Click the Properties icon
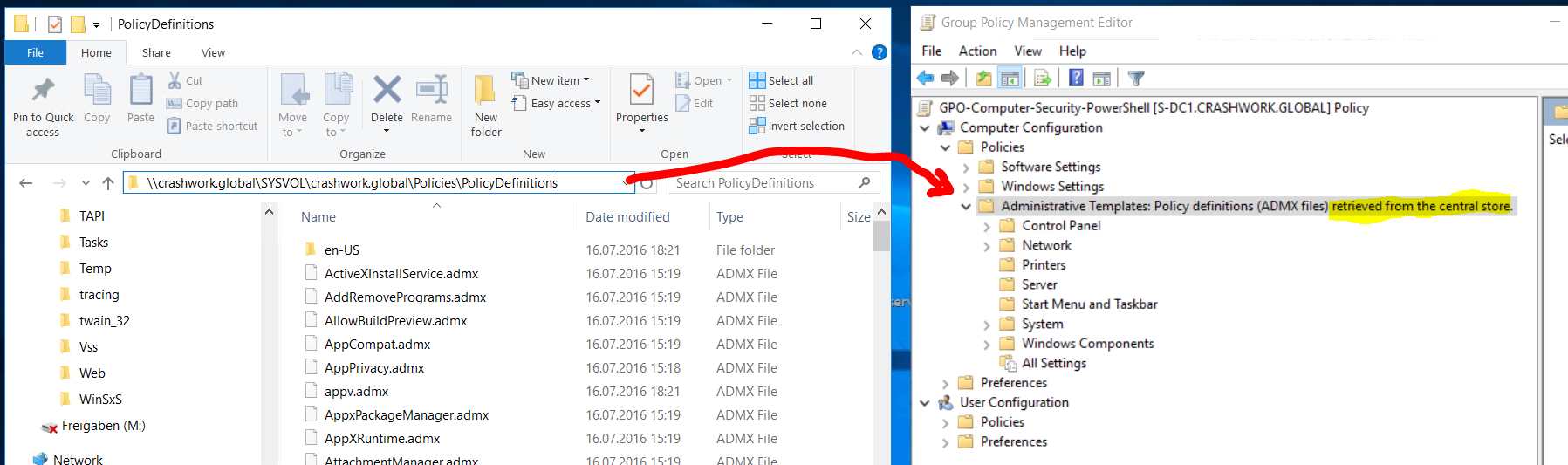Viewport: 1568px width, 465px height. (x=641, y=90)
